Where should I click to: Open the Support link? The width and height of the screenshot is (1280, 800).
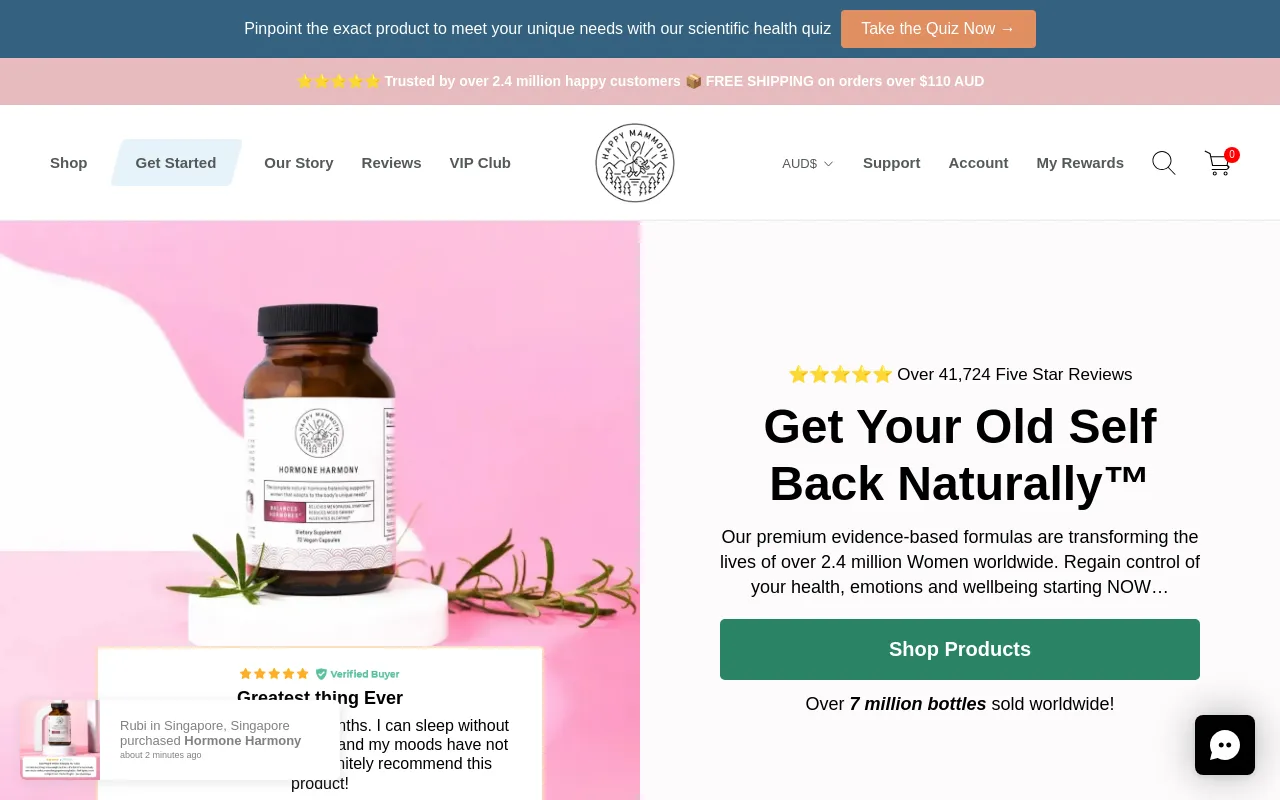tap(891, 163)
